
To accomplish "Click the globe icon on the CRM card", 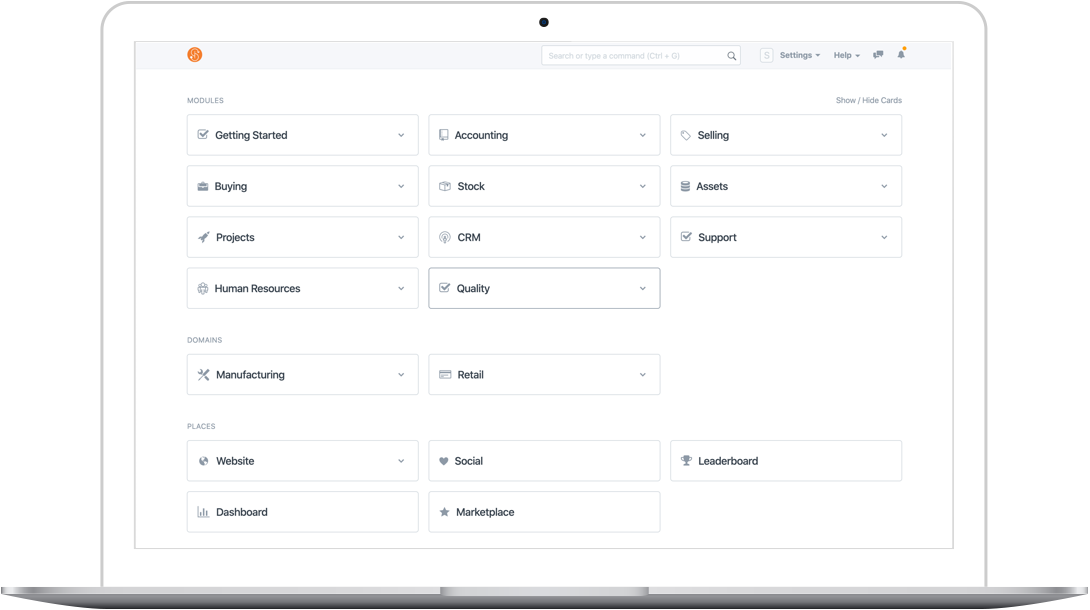I will pyautogui.click(x=443, y=237).
